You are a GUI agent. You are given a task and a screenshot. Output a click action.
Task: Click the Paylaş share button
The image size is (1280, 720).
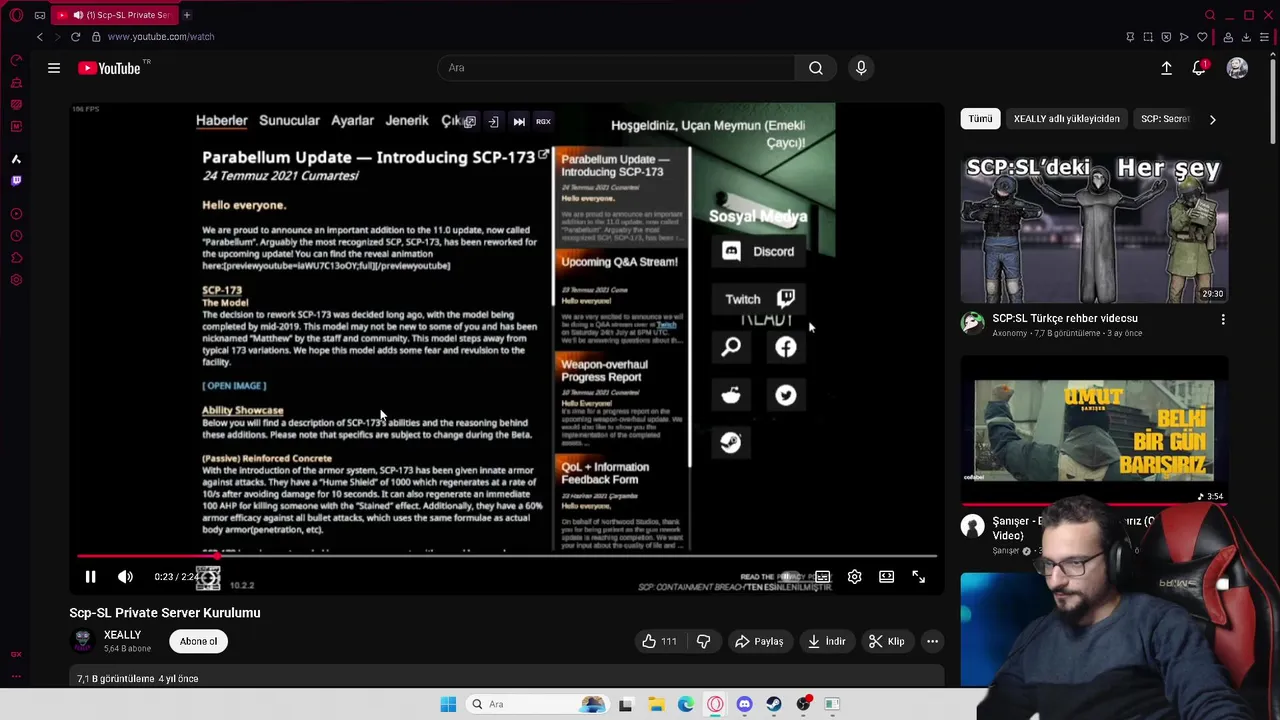[x=759, y=641]
